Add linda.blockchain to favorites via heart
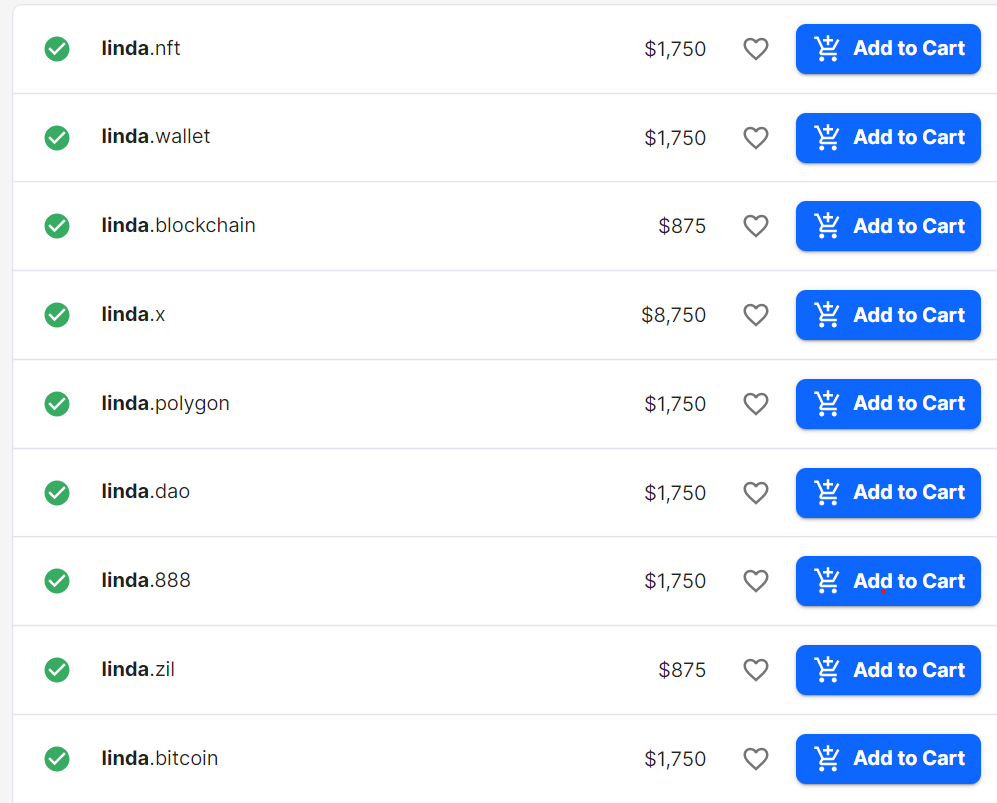Image resolution: width=997 pixels, height=803 pixels. tap(756, 226)
